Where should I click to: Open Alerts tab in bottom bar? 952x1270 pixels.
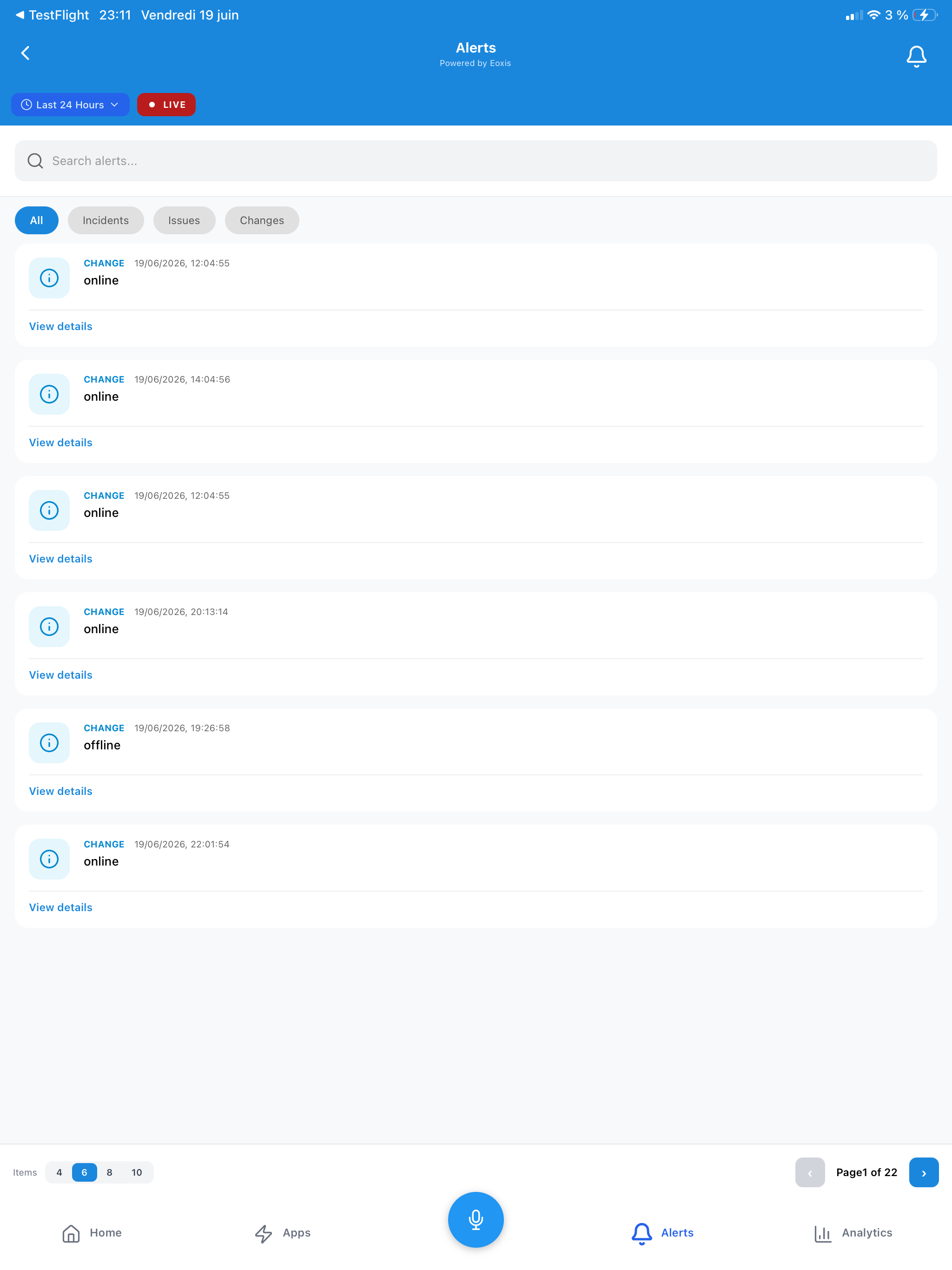pos(662,1233)
